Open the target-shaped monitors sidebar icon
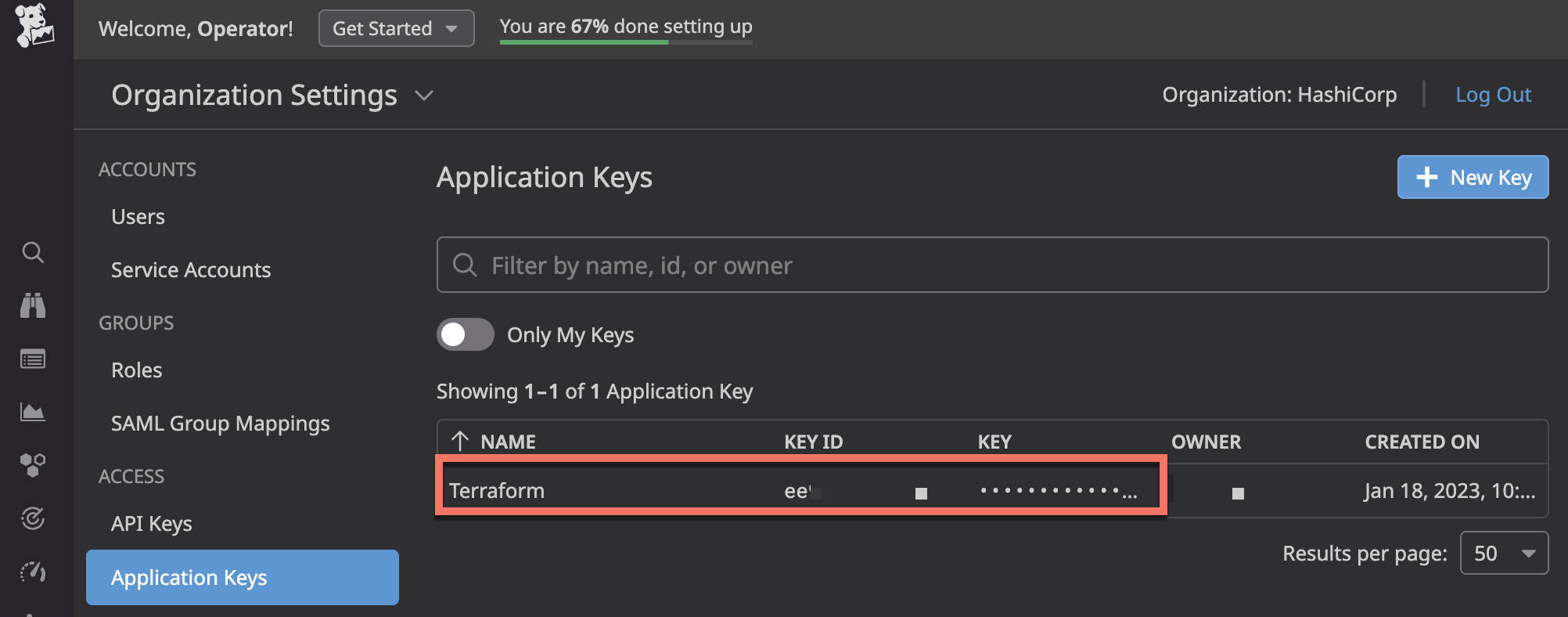The width and height of the screenshot is (1568, 617). click(33, 518)
